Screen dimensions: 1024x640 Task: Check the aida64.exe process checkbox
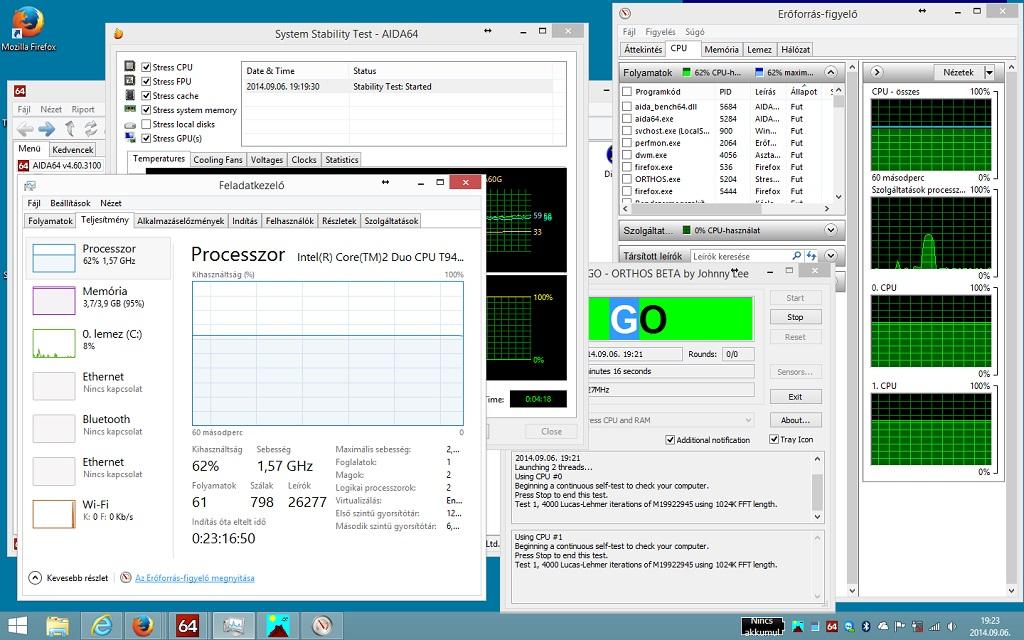pos(627,119)
